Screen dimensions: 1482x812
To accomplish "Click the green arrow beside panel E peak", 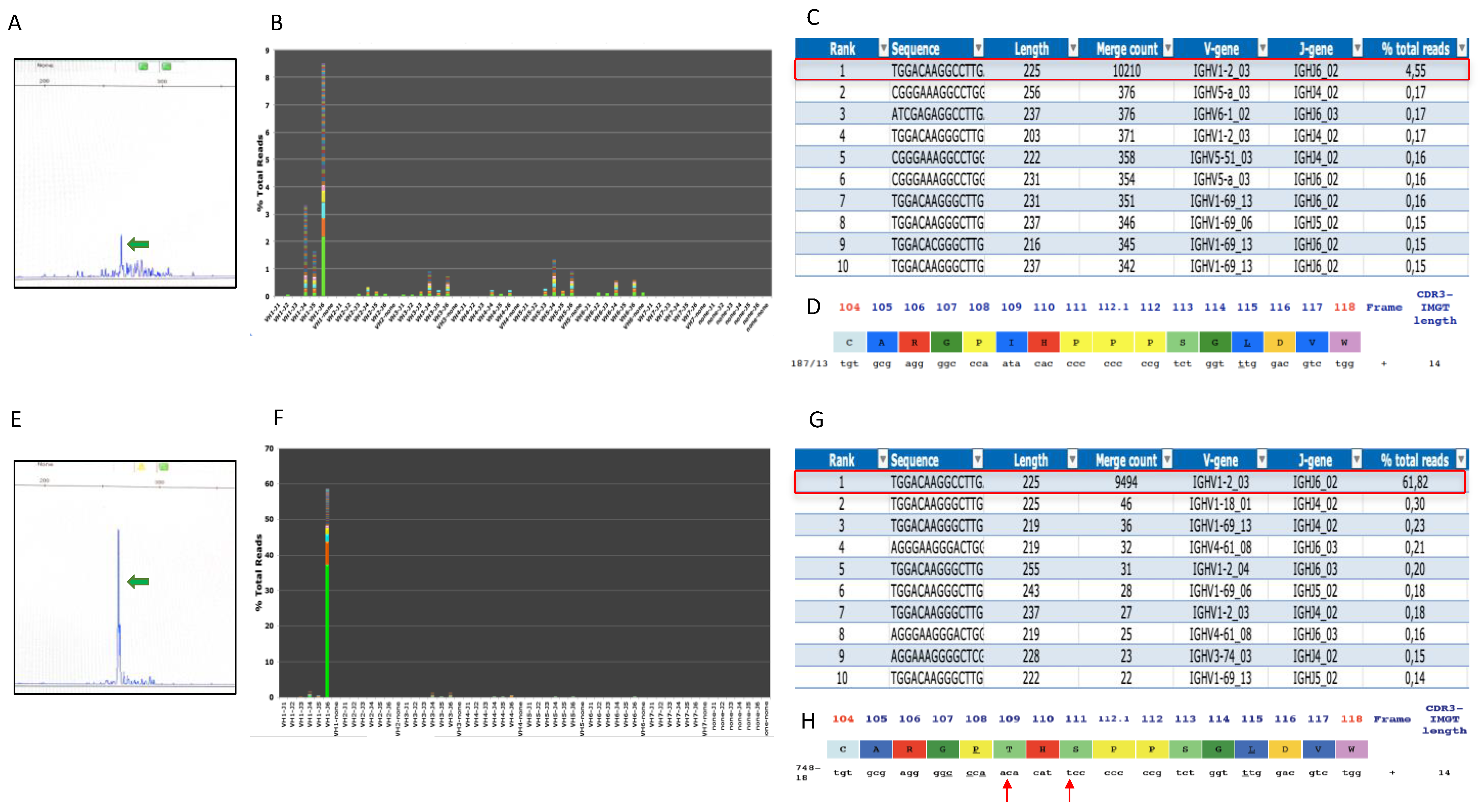I will (x=138, y=582).
